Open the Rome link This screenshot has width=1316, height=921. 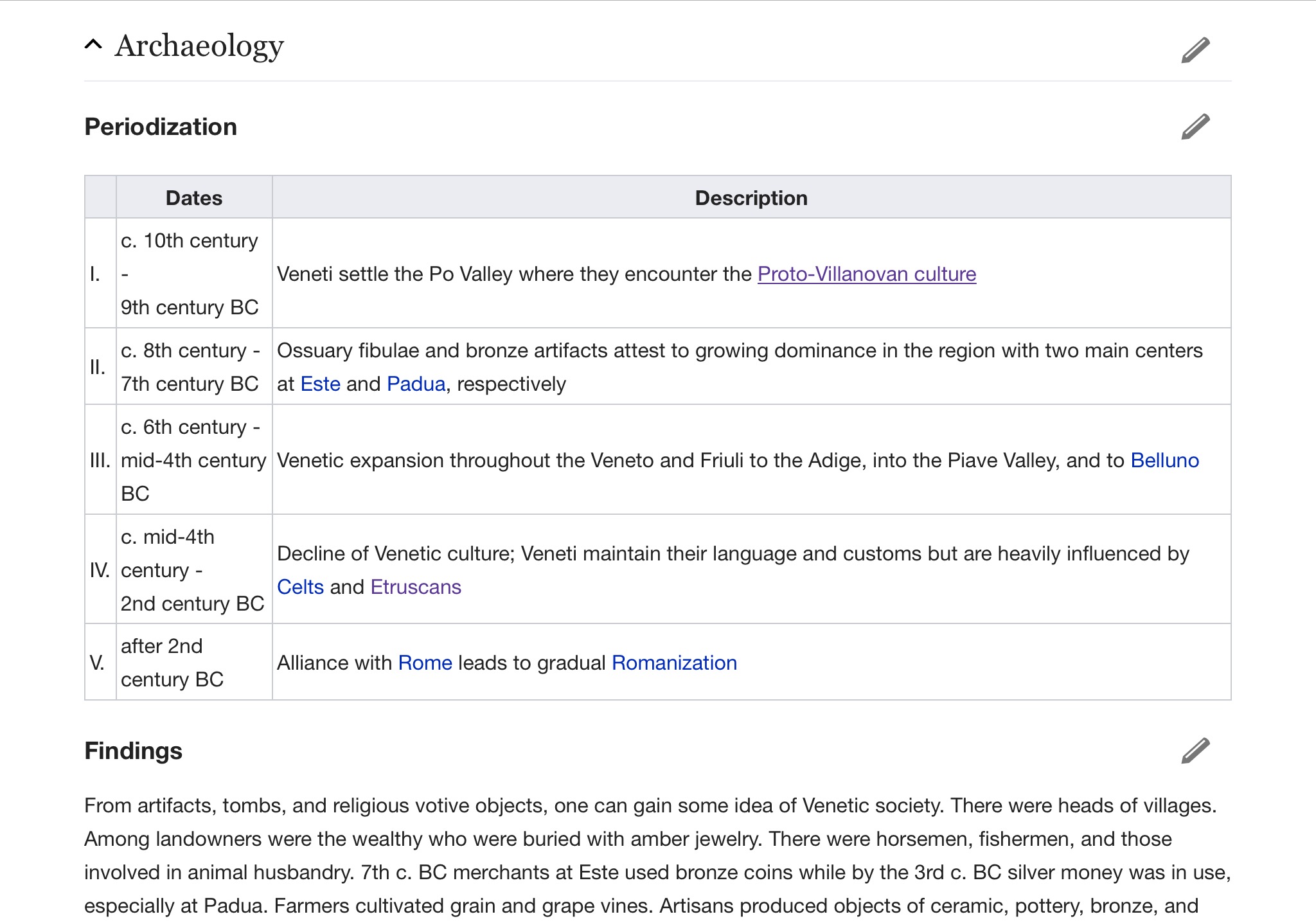click(425, 663)
